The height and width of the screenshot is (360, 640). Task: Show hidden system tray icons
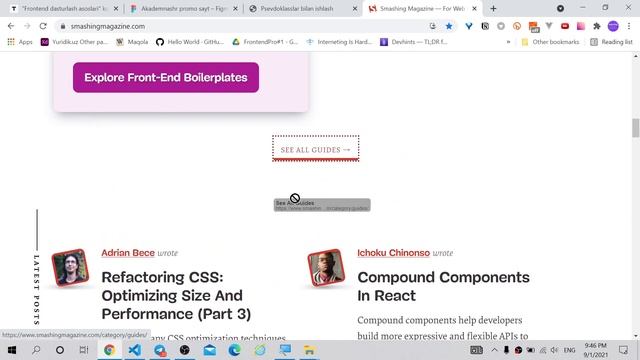pyautogui.click(x=494, y=350)
